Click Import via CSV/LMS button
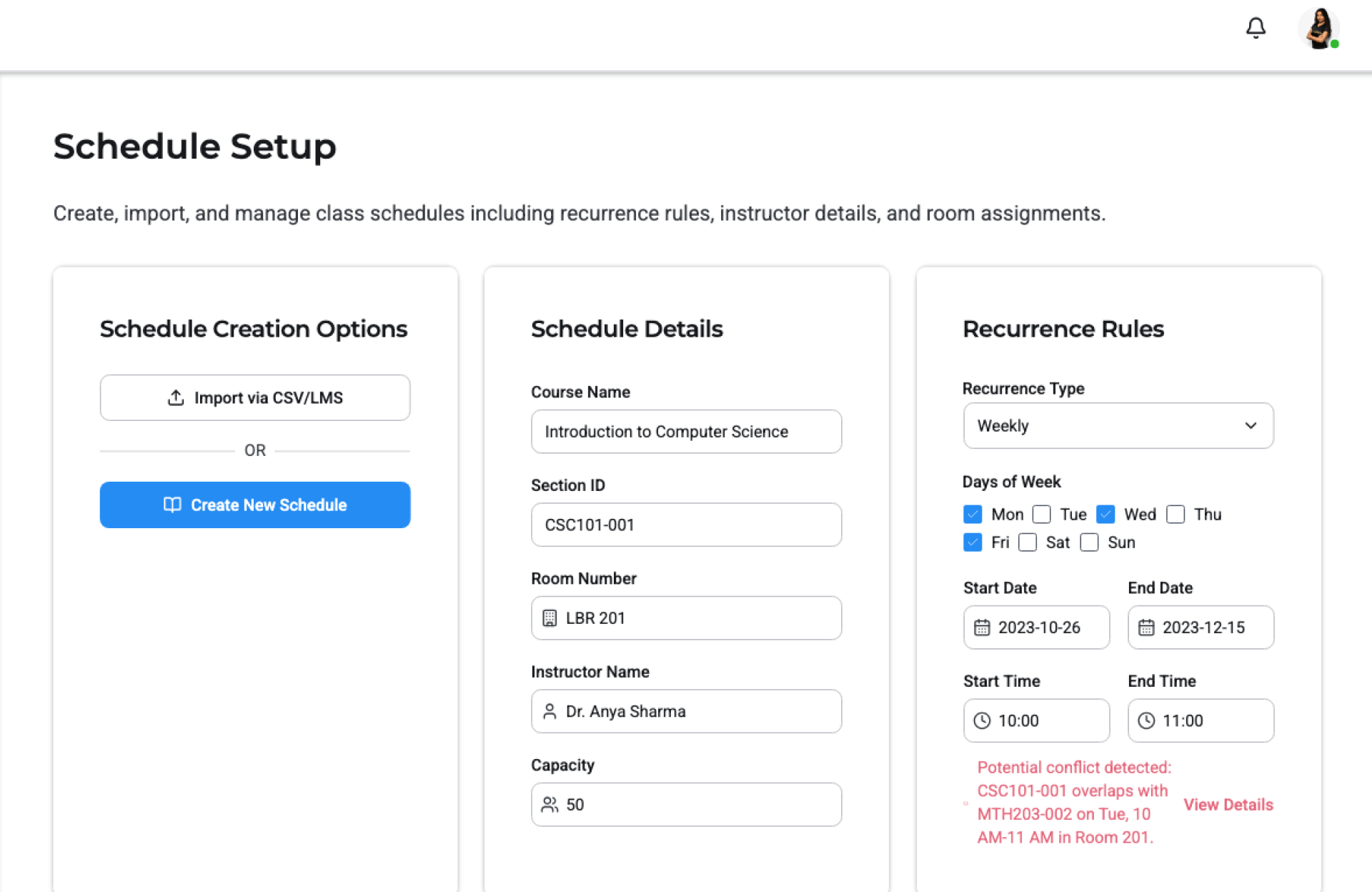1372x892 pixels. pyautogui.click(x=255, y=398)
